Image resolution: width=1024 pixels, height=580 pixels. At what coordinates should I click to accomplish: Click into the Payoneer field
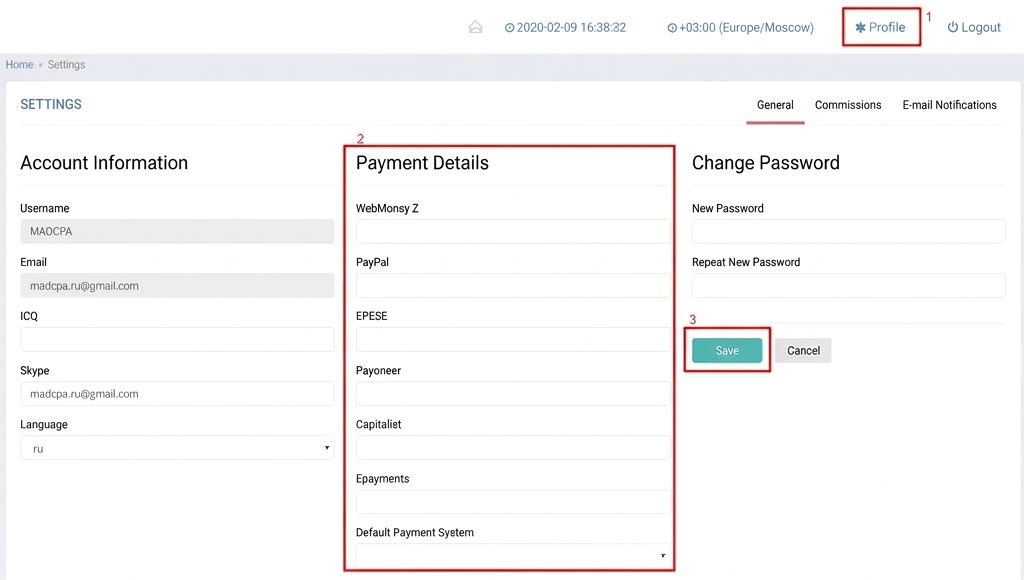tap(513, 394)
